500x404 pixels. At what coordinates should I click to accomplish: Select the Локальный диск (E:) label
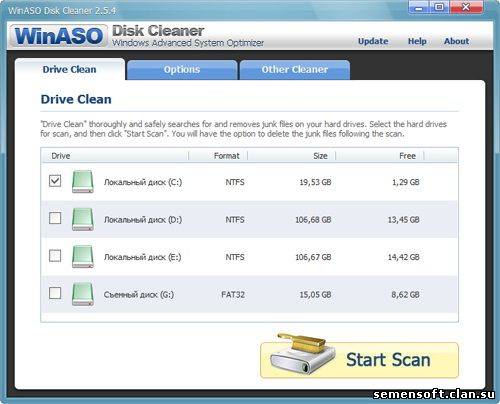143,257
